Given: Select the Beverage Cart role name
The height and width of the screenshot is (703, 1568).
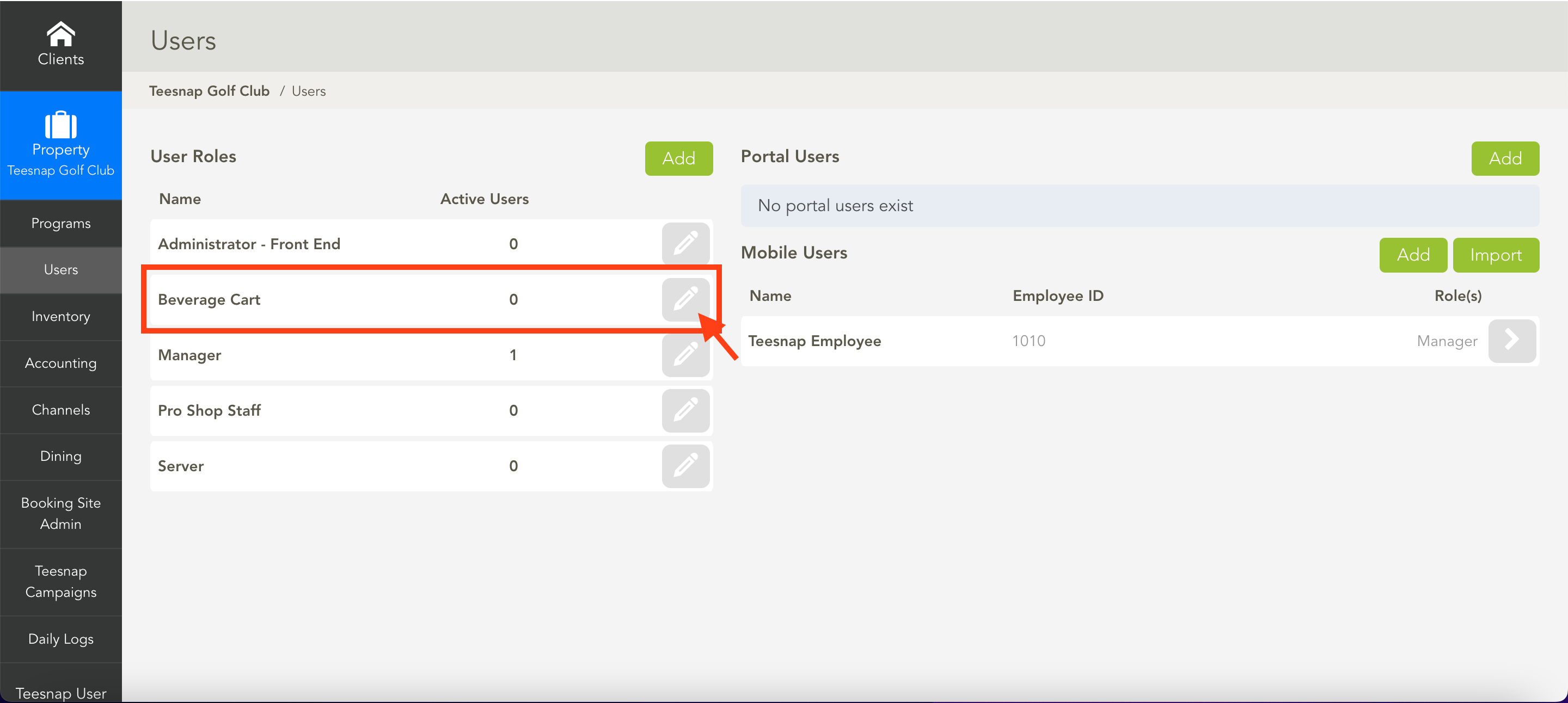Looking at the screenshot, I should pos(209,299).
